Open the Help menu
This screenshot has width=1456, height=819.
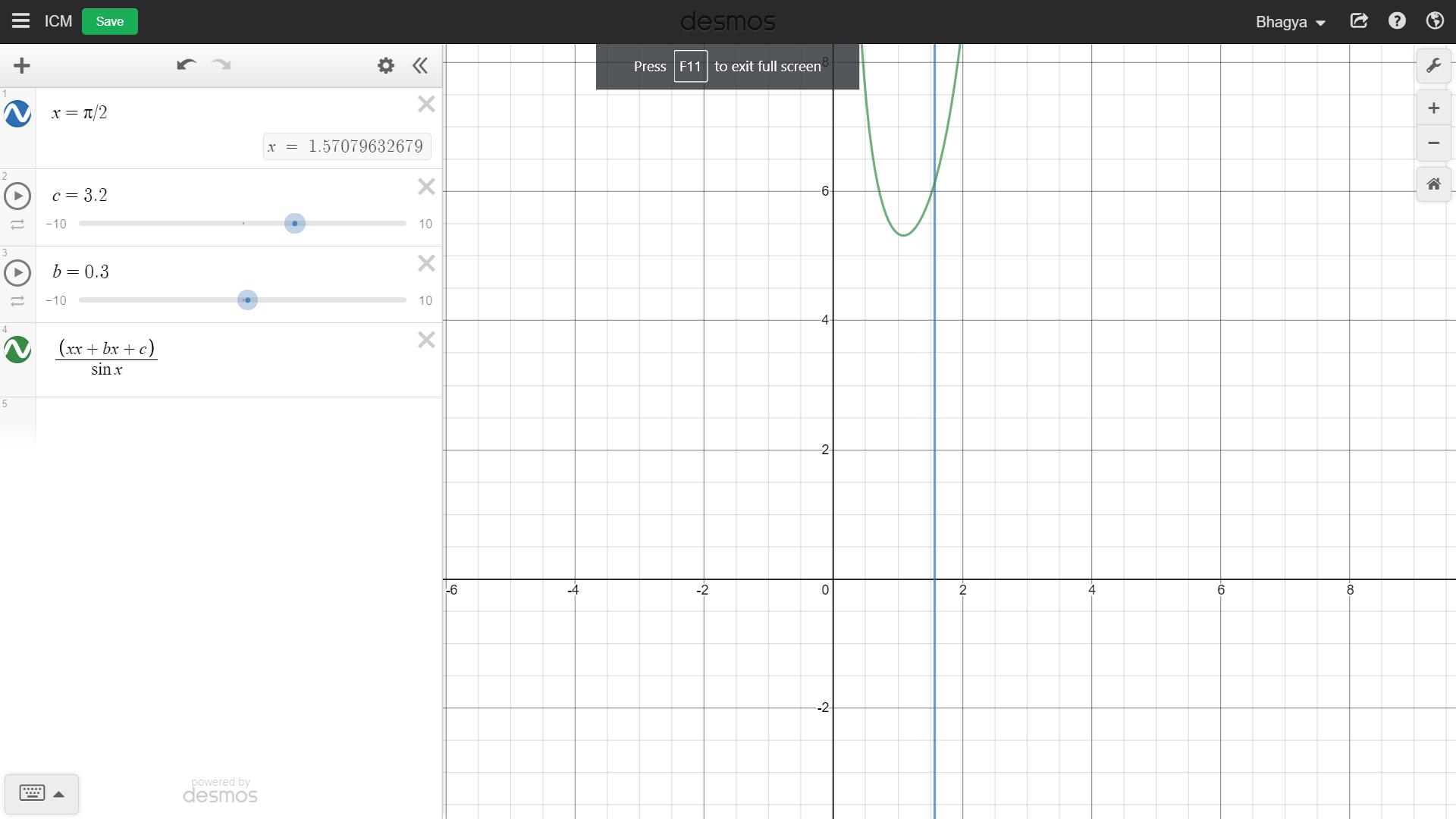tap(1397, 21)
